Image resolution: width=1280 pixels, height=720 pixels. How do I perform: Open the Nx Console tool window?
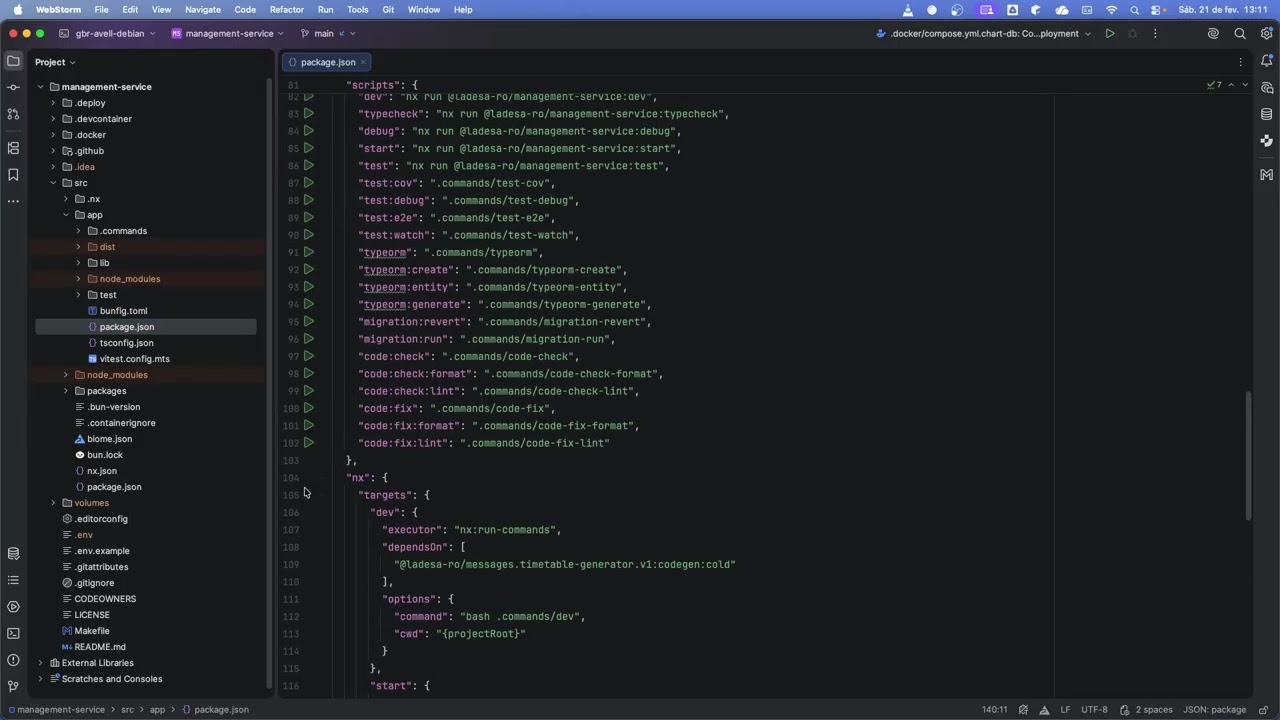1267,141
